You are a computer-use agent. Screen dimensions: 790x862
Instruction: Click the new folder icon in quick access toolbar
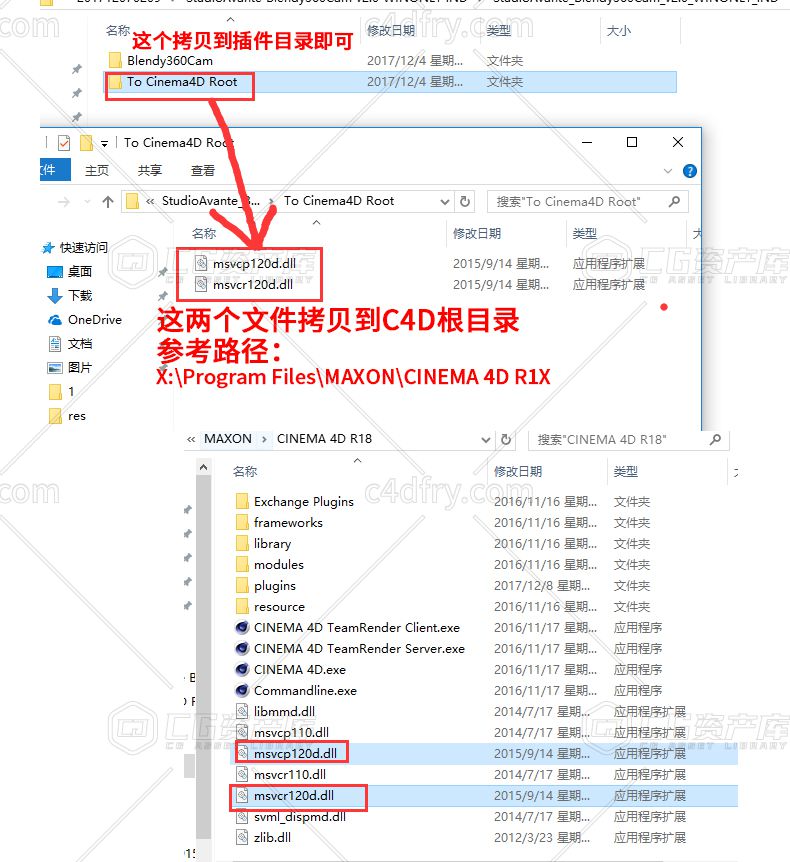click(86, 143)
